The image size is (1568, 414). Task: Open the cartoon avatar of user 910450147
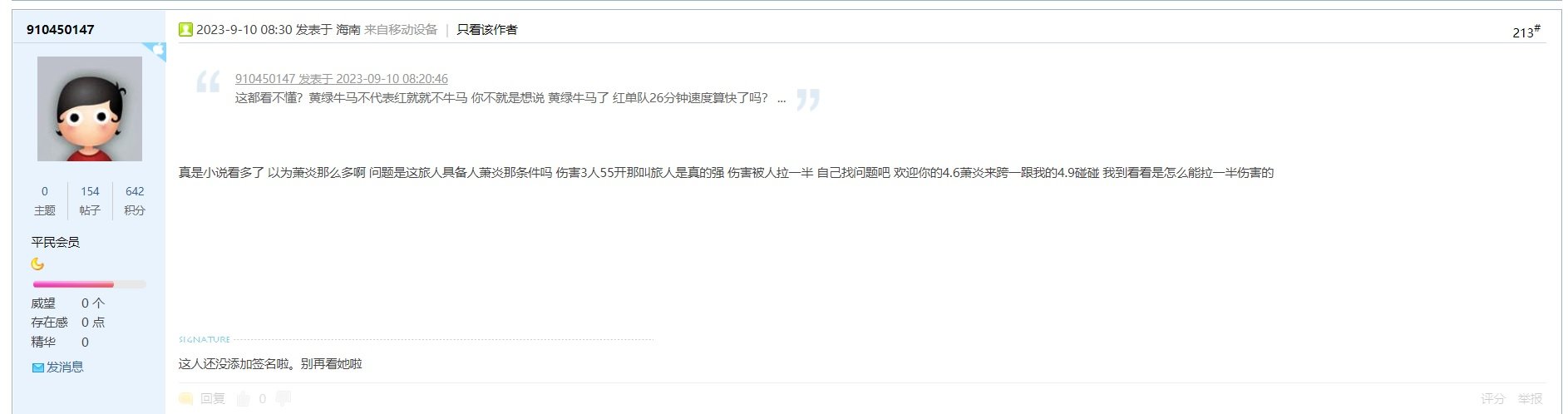(x=90, y=109)
